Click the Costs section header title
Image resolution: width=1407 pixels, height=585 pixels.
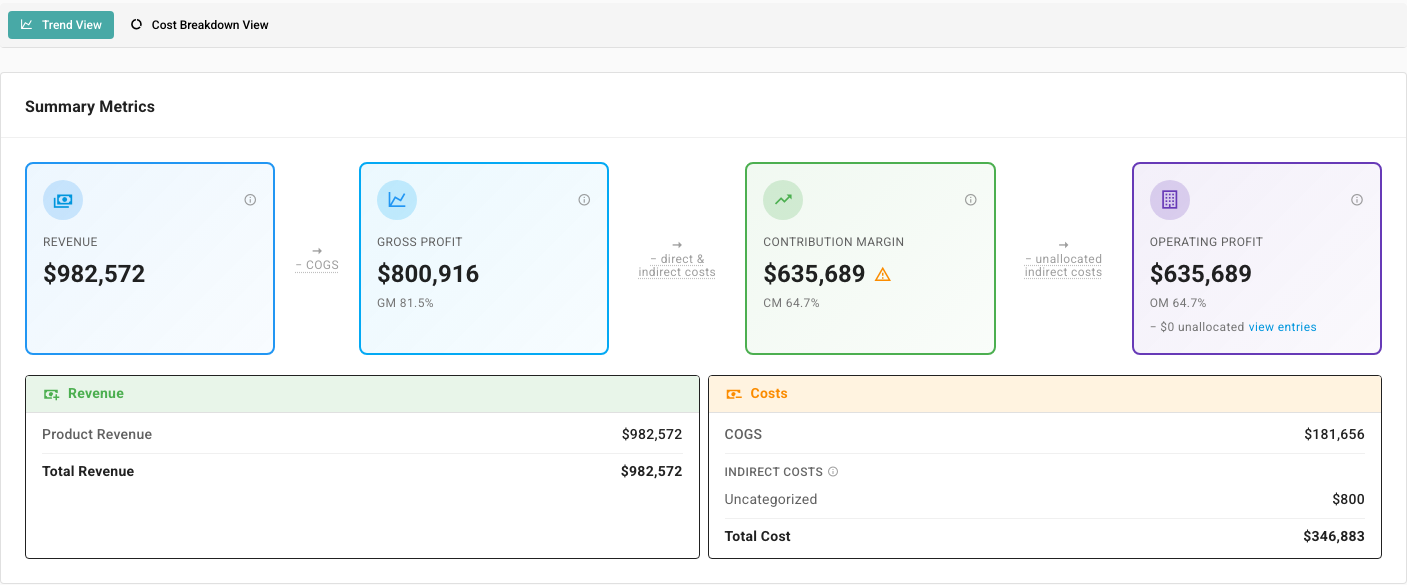(x=769, y=394)
